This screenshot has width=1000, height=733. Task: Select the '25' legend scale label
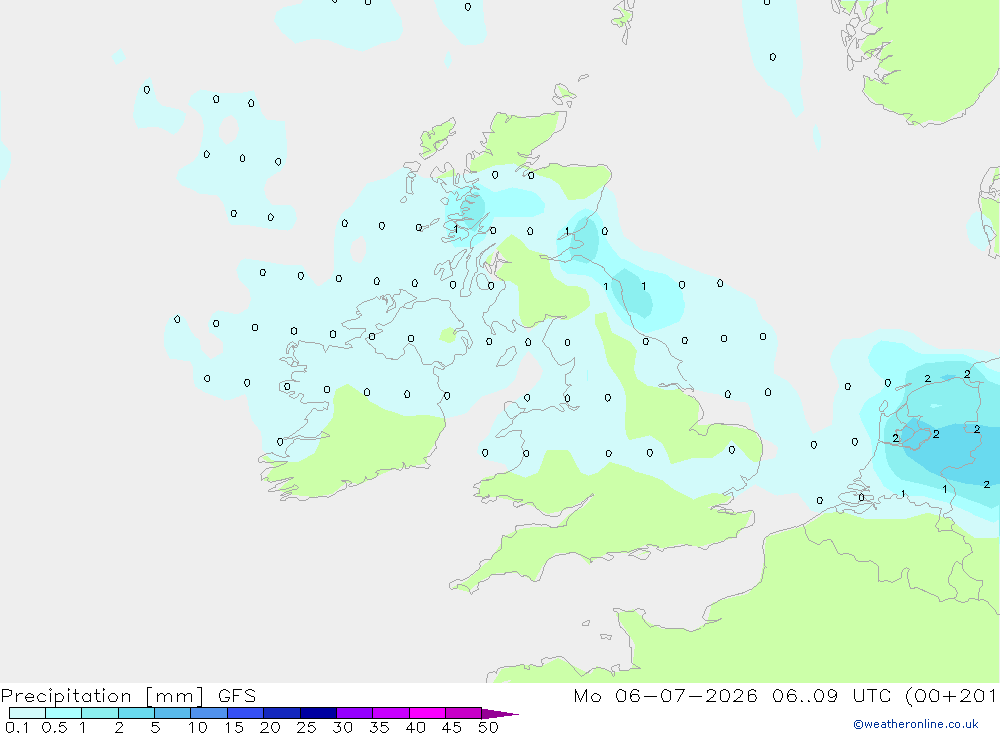coord(306,727)
